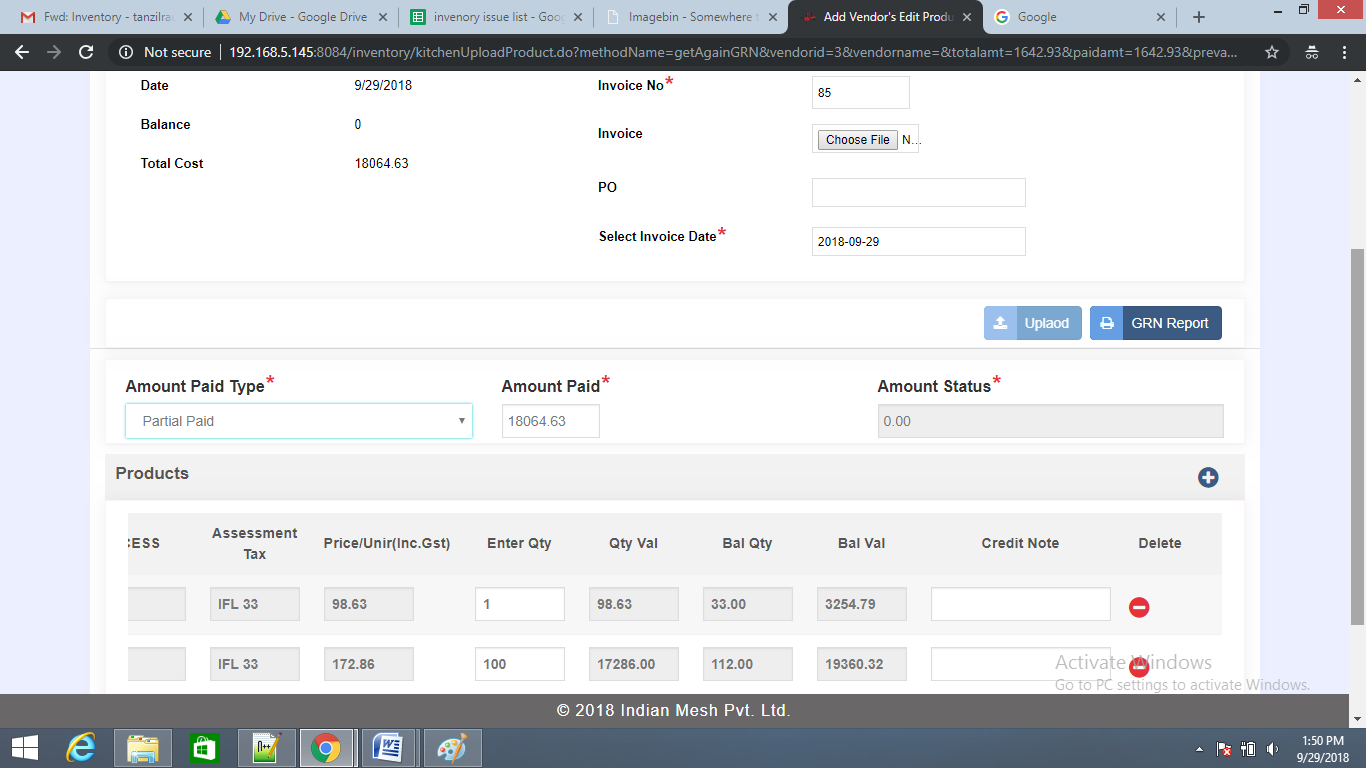This screenshot has width=1366, height=768.
Task: Click the page's vertical scrollbar thumb
Action: 1357,437
